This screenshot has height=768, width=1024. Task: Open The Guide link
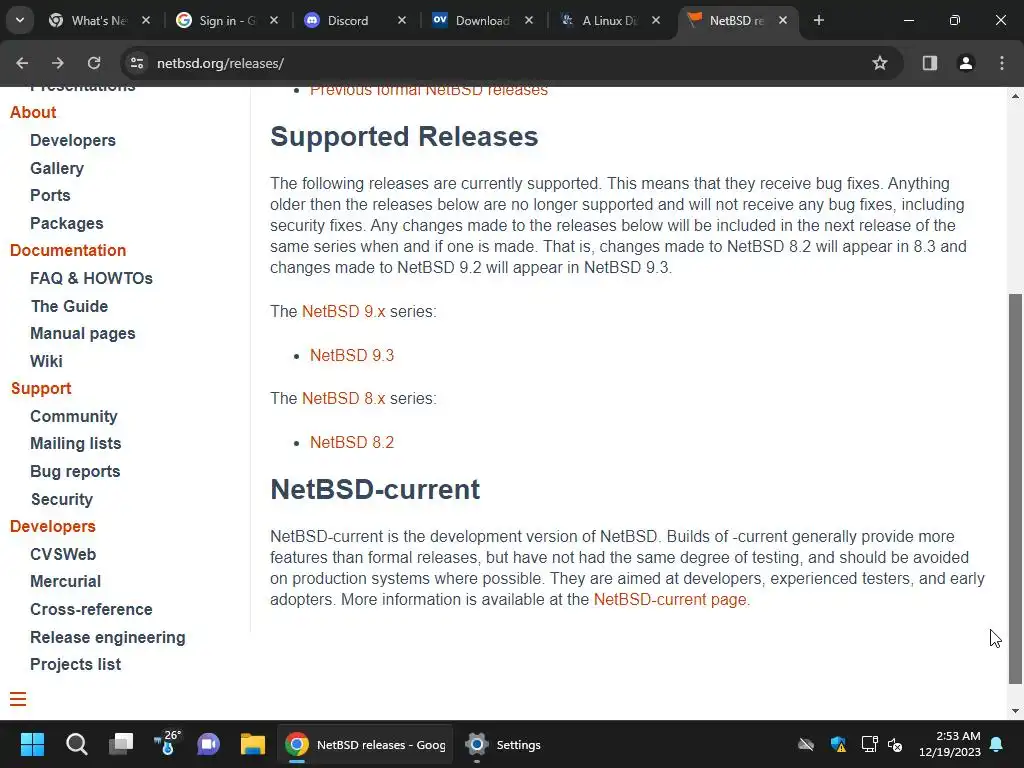69,306
